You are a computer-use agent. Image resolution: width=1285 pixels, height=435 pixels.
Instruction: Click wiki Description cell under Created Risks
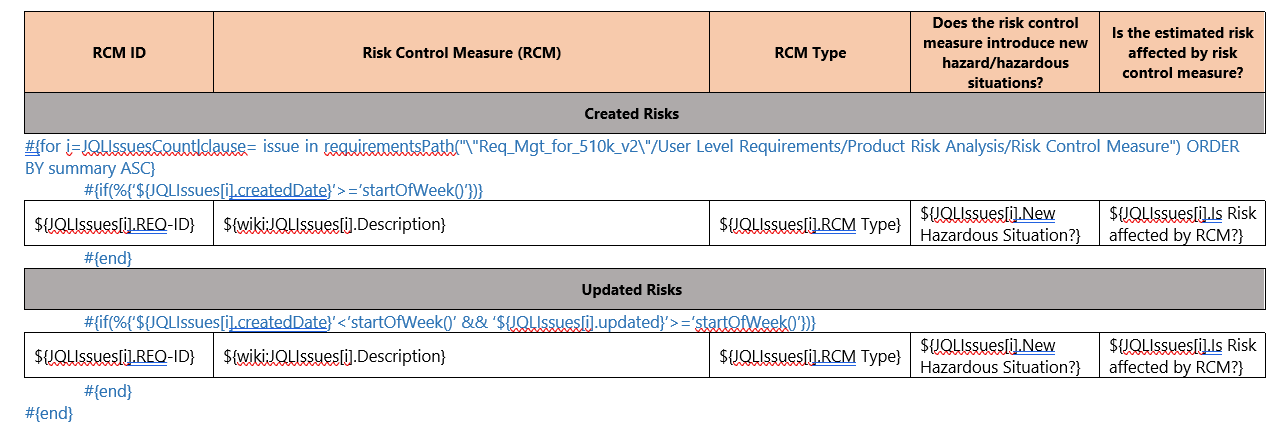tap(461, 223)
